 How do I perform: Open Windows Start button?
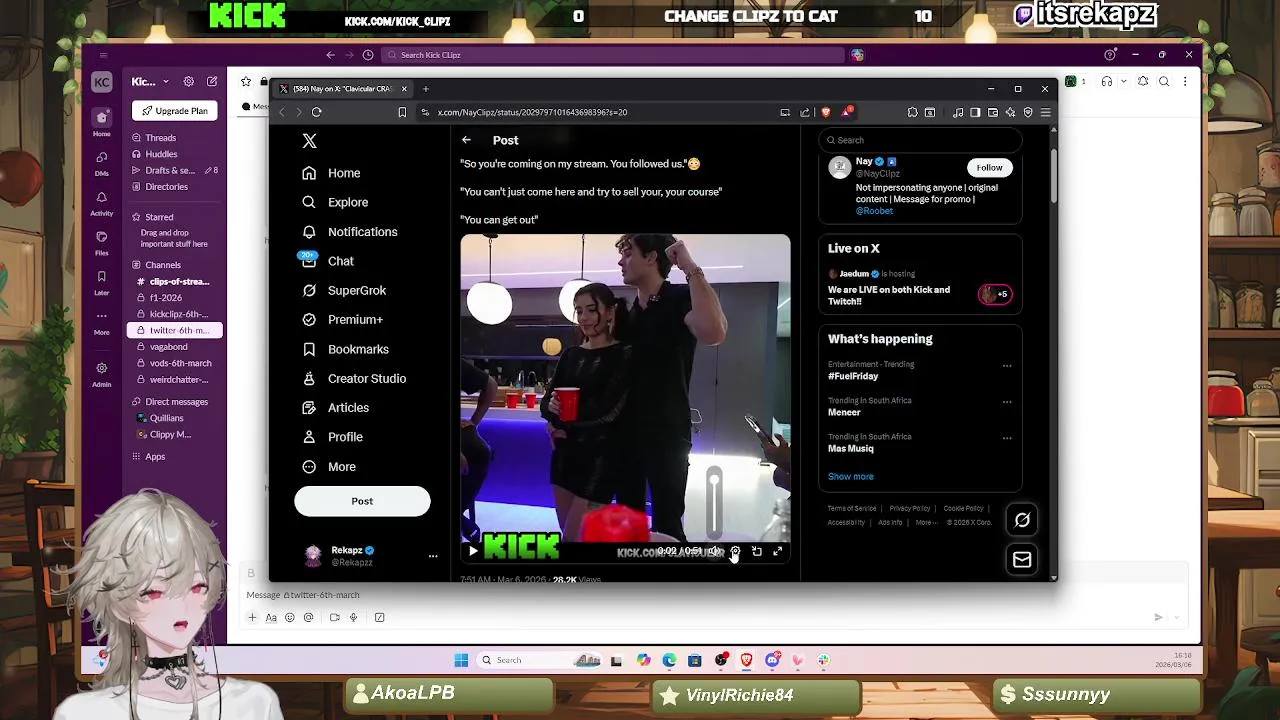click(x=461, y=660)
